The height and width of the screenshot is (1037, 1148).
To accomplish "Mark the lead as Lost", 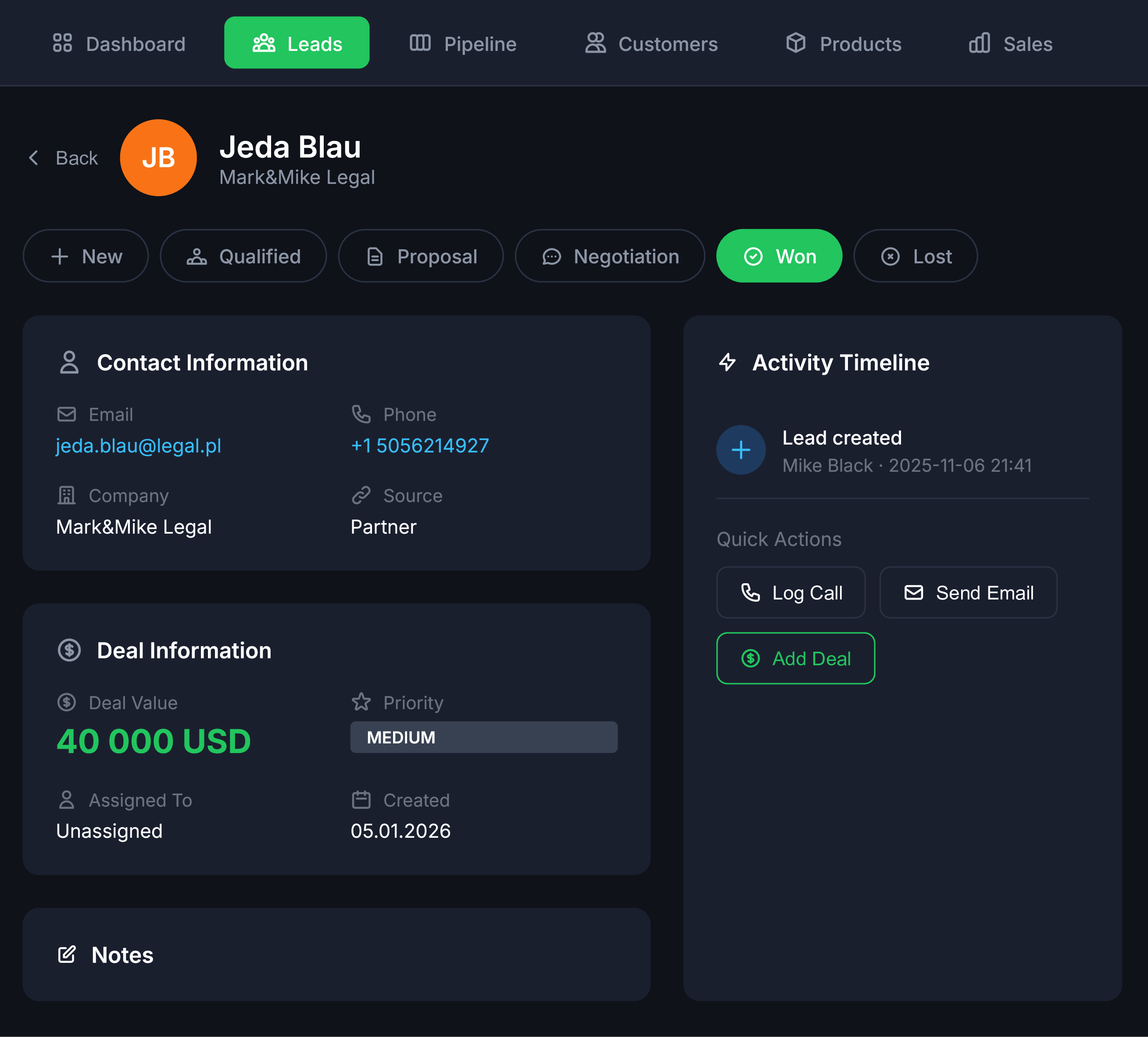I will point(915,256).
